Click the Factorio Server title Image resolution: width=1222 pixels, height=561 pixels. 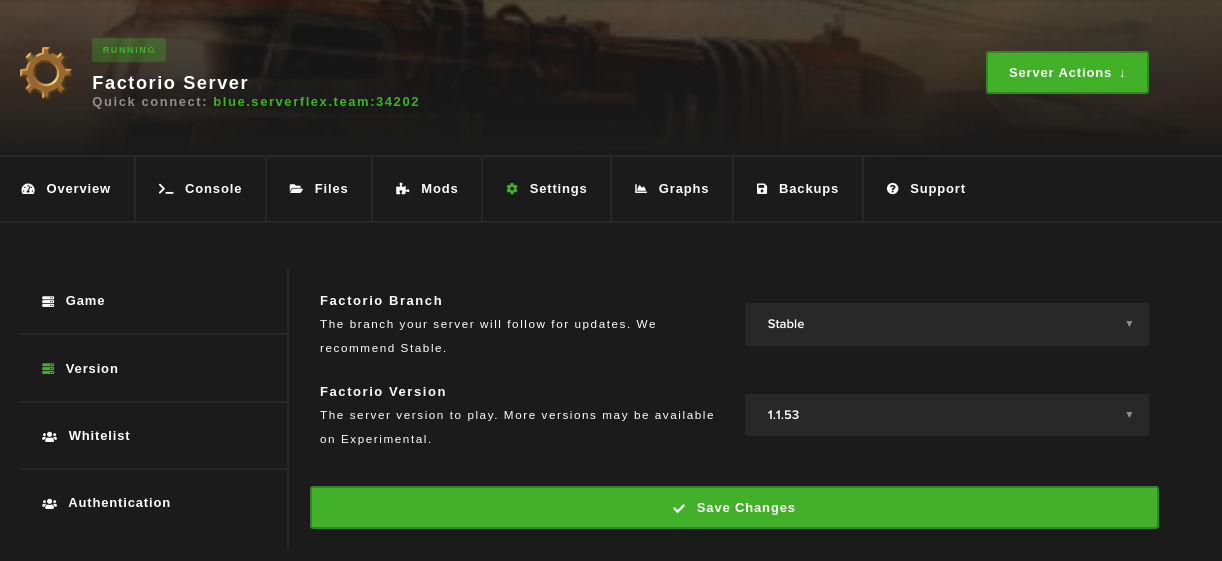point(170,83)
